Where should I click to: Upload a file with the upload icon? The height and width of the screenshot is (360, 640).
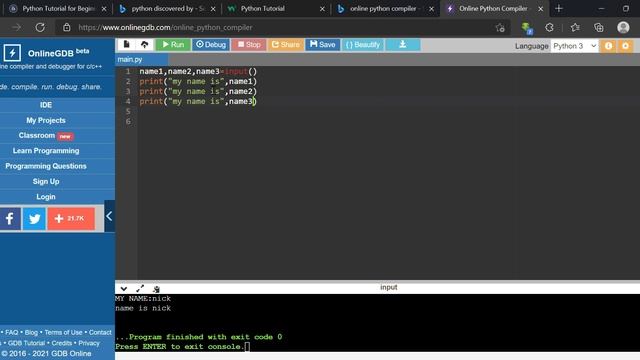[x=144, y=44]
